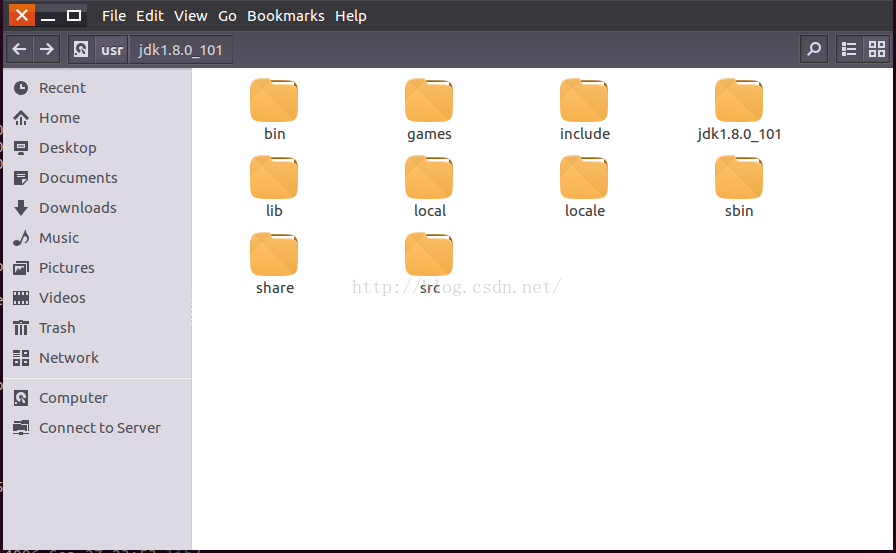Screen dimensions: 896x553
Task: Select the local folder icon
Action: (x=429, y=178)
